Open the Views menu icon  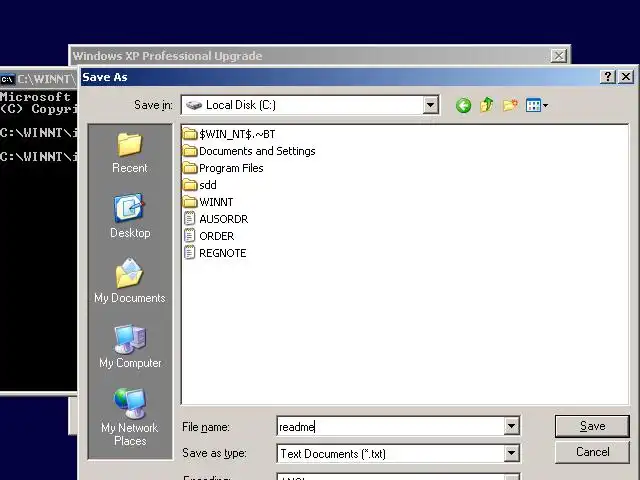537,106
